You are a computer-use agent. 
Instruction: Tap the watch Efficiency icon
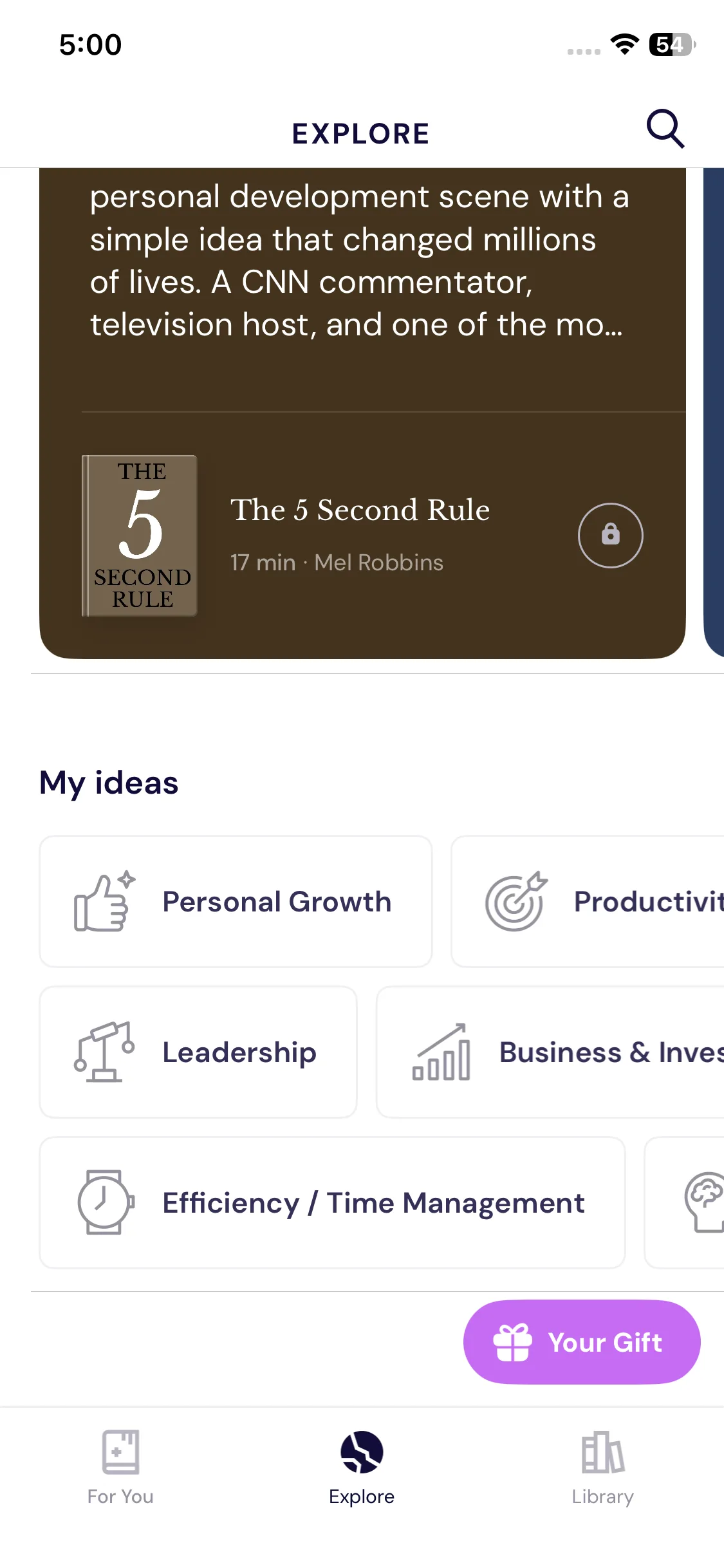point(106,1202)
